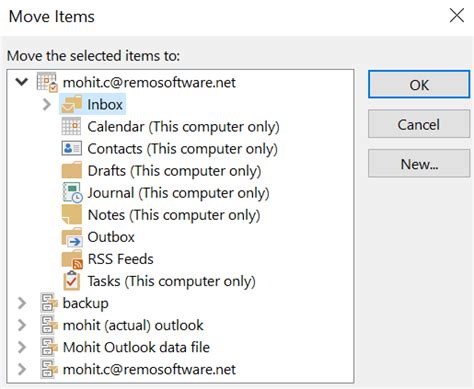474x389 pixels.
Task: Click the Notes sticky note icon
Action: [72, 214]
